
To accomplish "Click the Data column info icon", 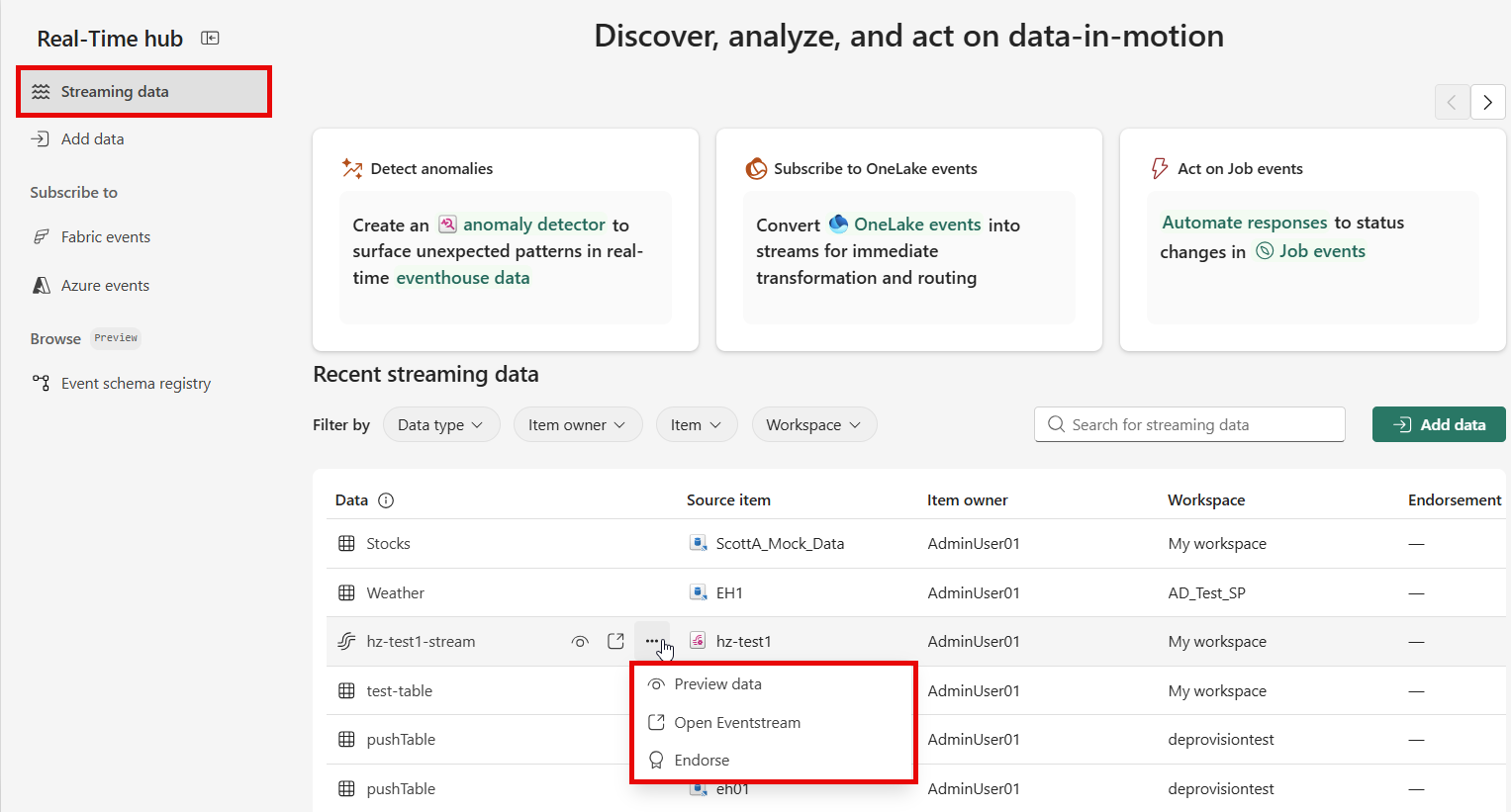I will (386, 500).
